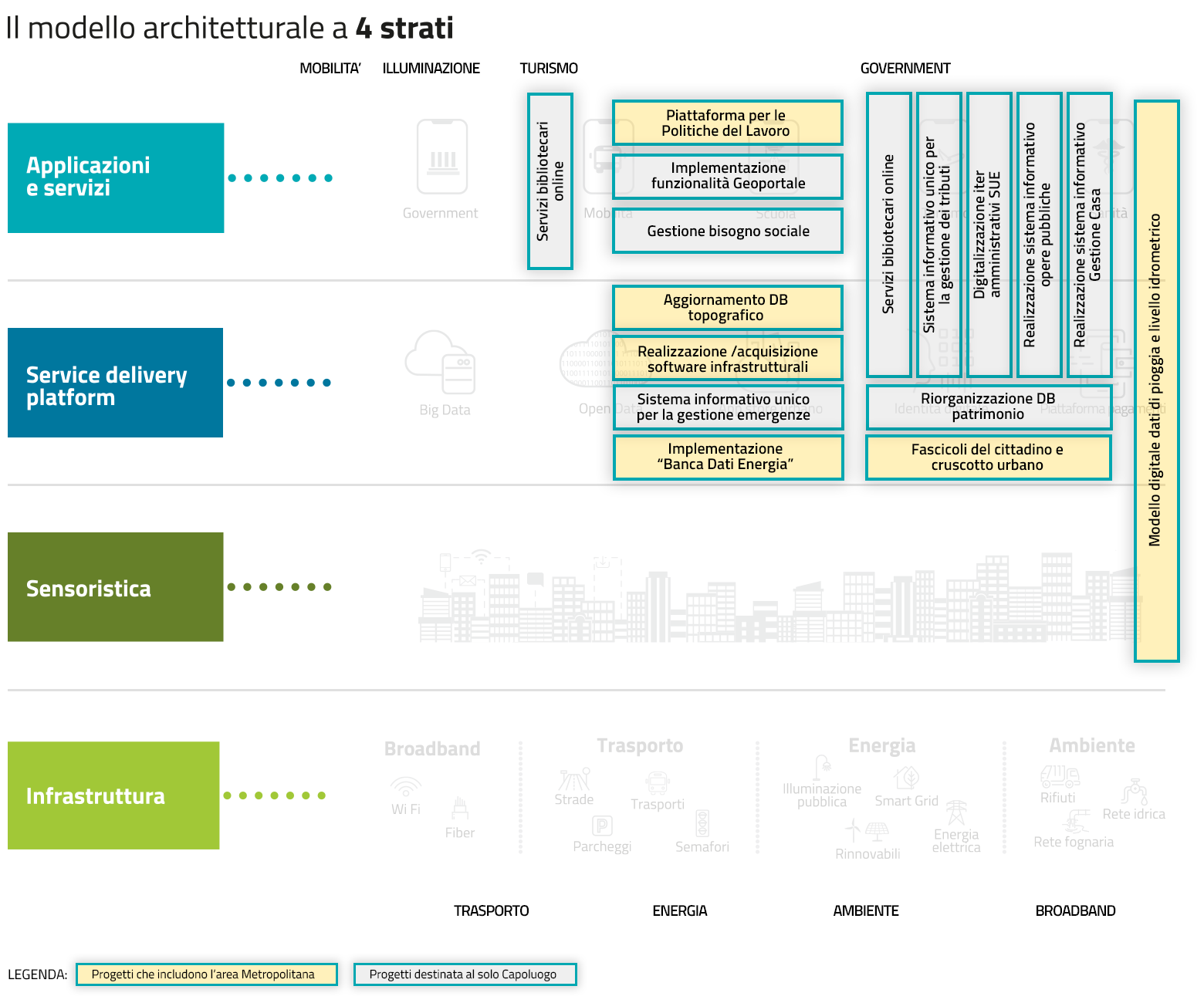Click the GOVERNMENT column heading
The width and height of the screenshot is (1204, 1003).
pos(905,69)
